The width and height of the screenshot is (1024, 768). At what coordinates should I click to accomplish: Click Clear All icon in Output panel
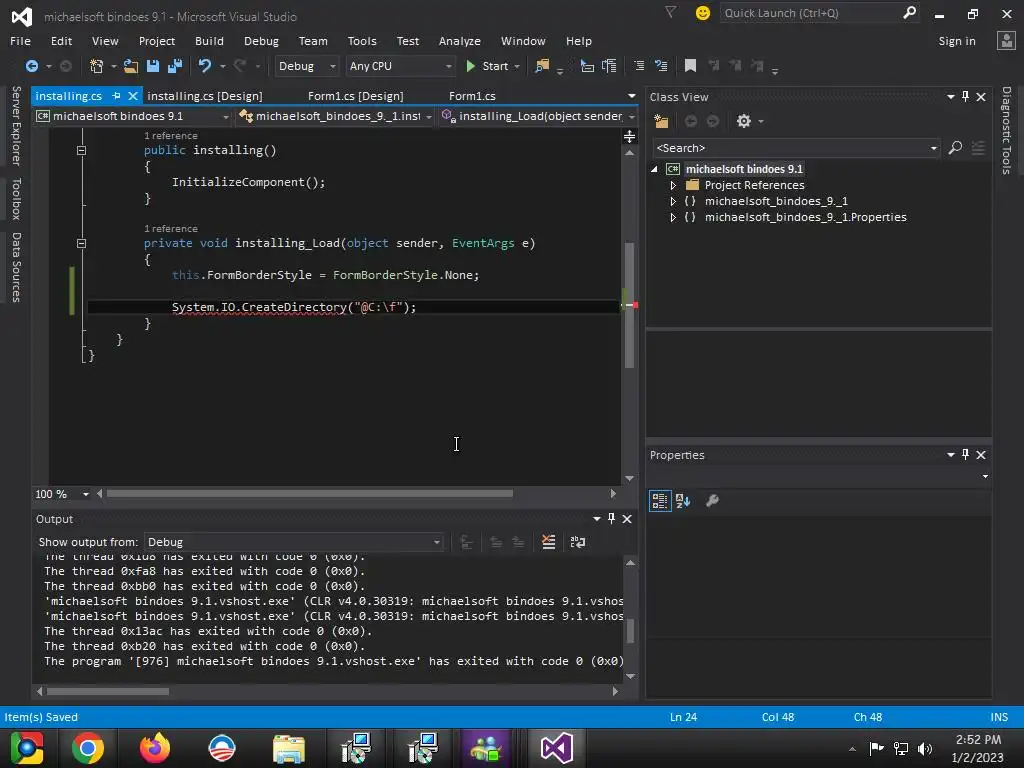549,542
